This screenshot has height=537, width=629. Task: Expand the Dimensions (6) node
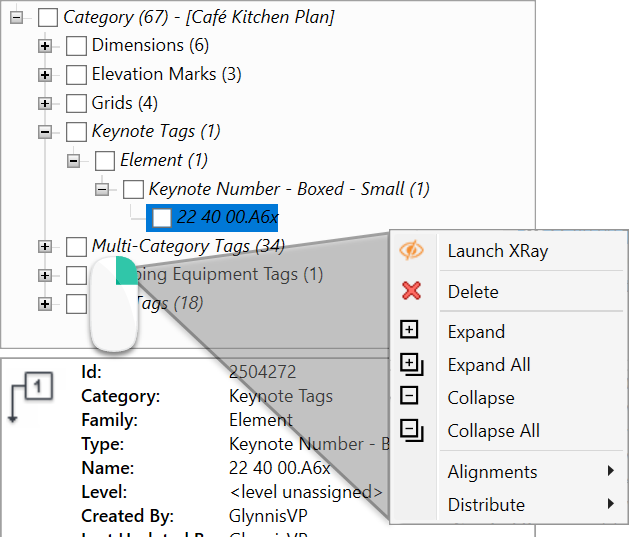tap(45, 46)
